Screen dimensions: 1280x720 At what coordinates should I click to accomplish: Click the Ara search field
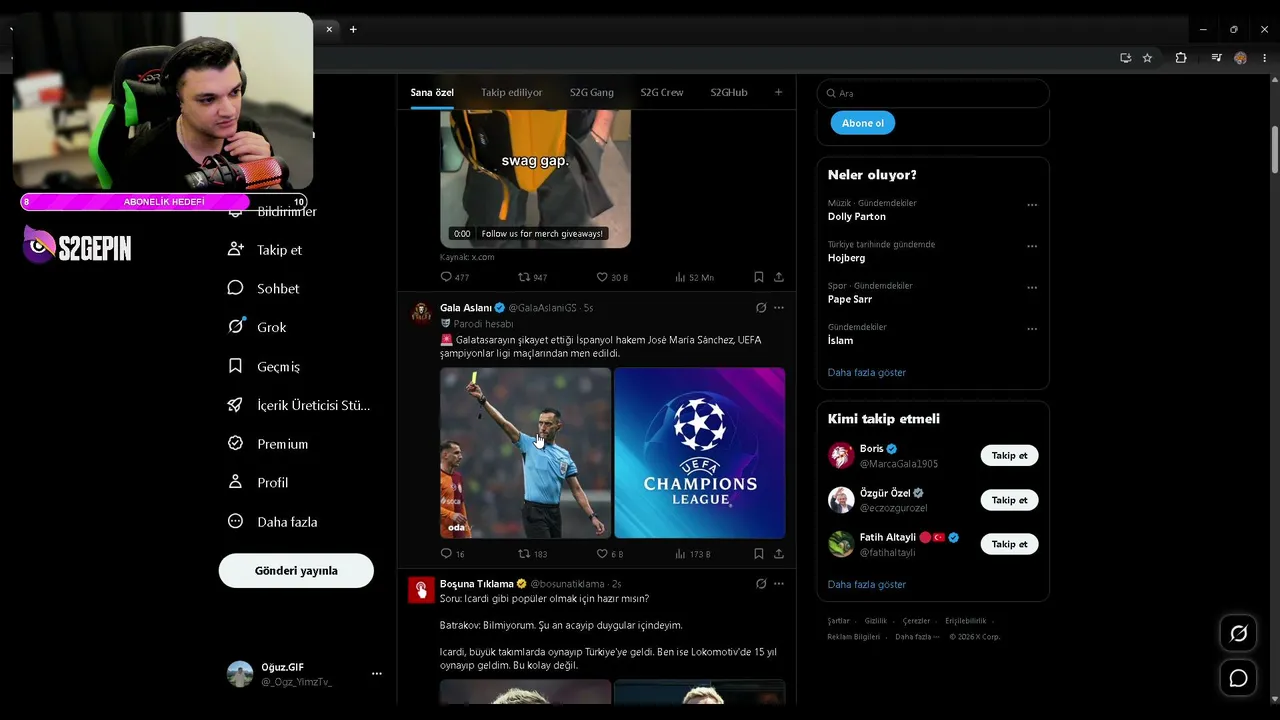[933, 93]
